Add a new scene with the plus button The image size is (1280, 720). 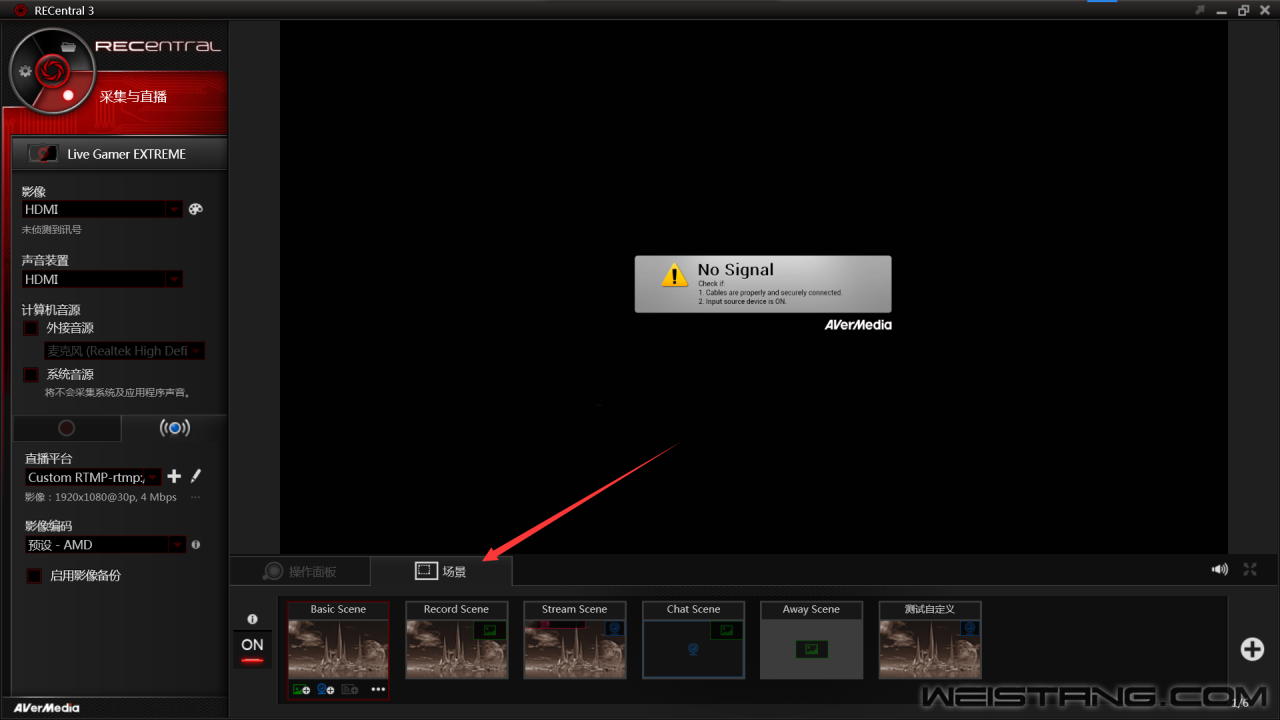[x=1252, y=649]
